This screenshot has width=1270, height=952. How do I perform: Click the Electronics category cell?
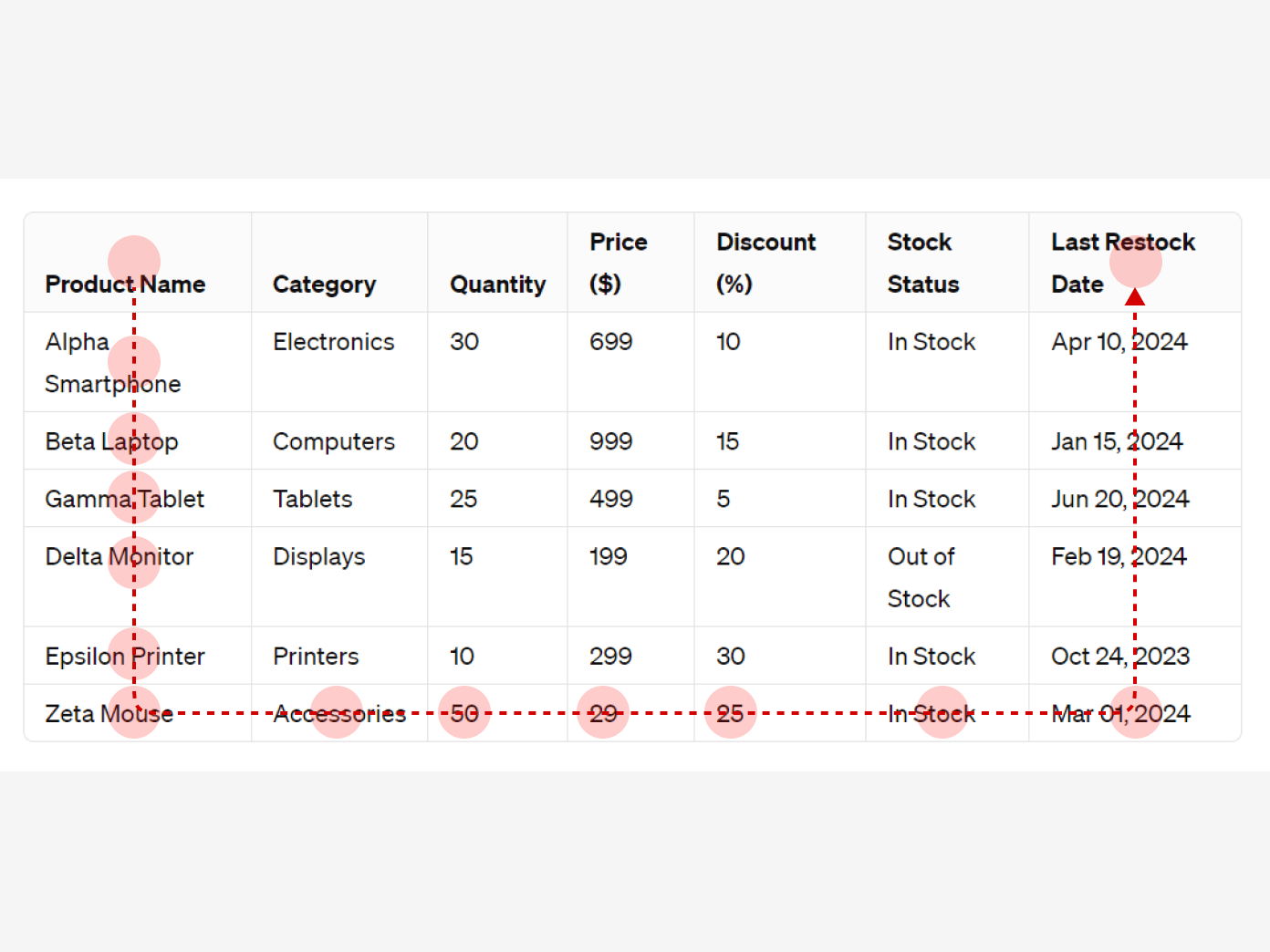(x=334, y=342)
